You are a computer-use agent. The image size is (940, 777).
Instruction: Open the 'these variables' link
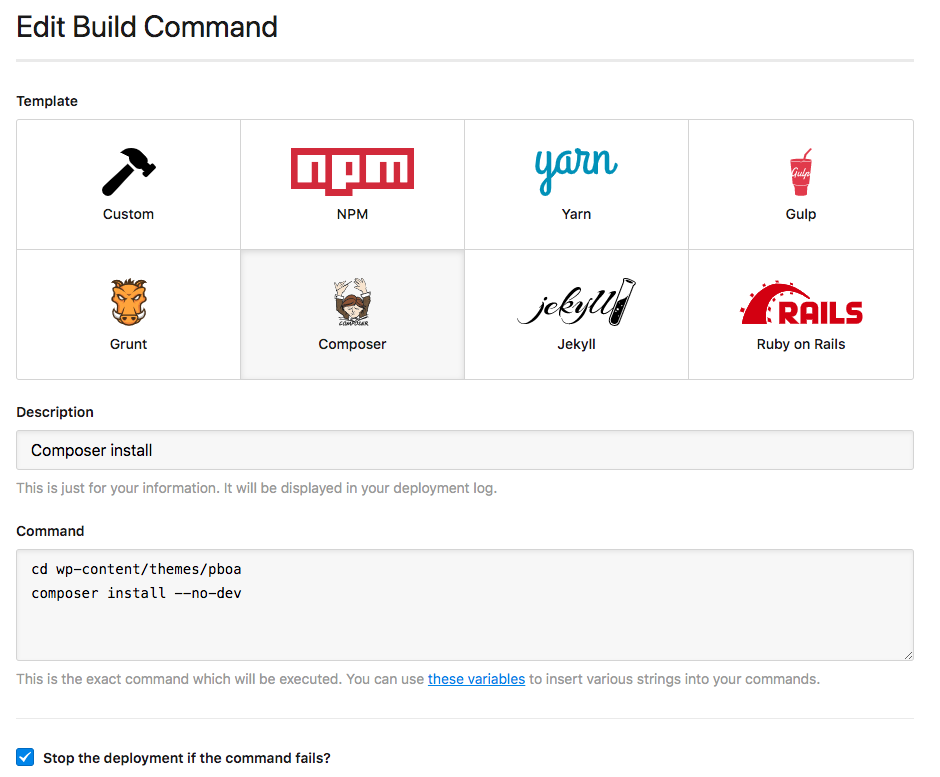476,679
